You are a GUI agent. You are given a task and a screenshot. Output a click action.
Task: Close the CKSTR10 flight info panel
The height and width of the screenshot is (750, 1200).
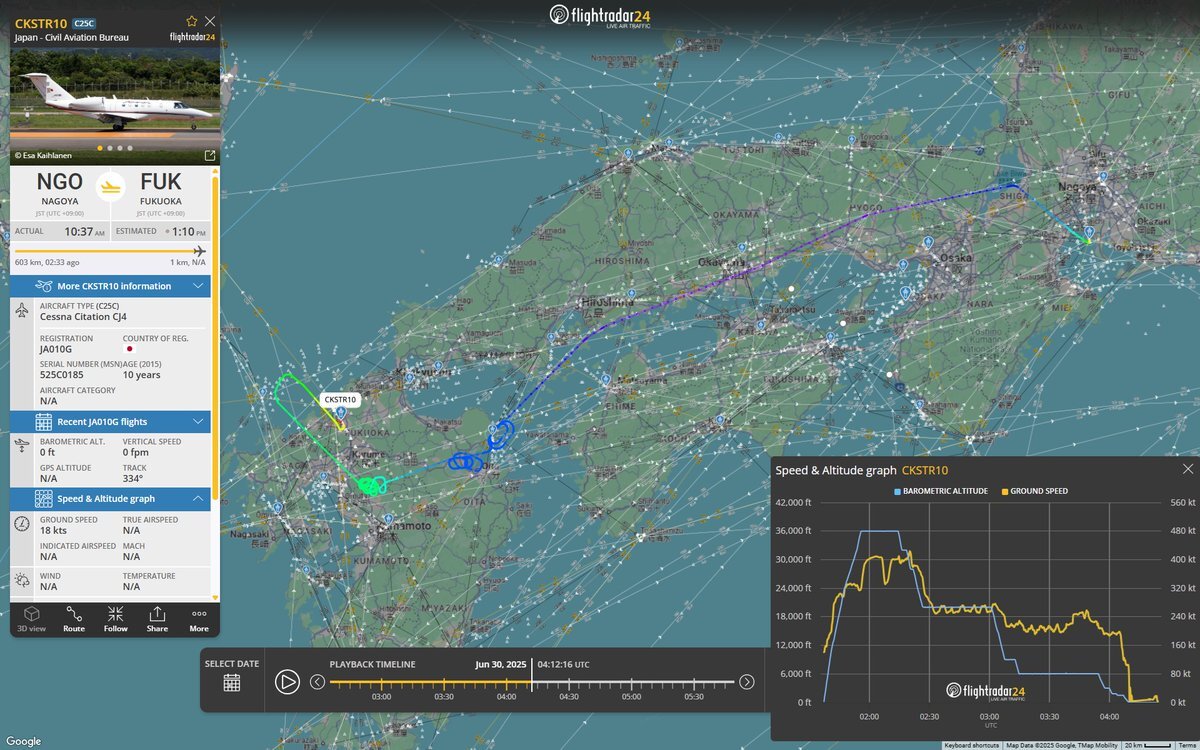click(x=209, y=21)
